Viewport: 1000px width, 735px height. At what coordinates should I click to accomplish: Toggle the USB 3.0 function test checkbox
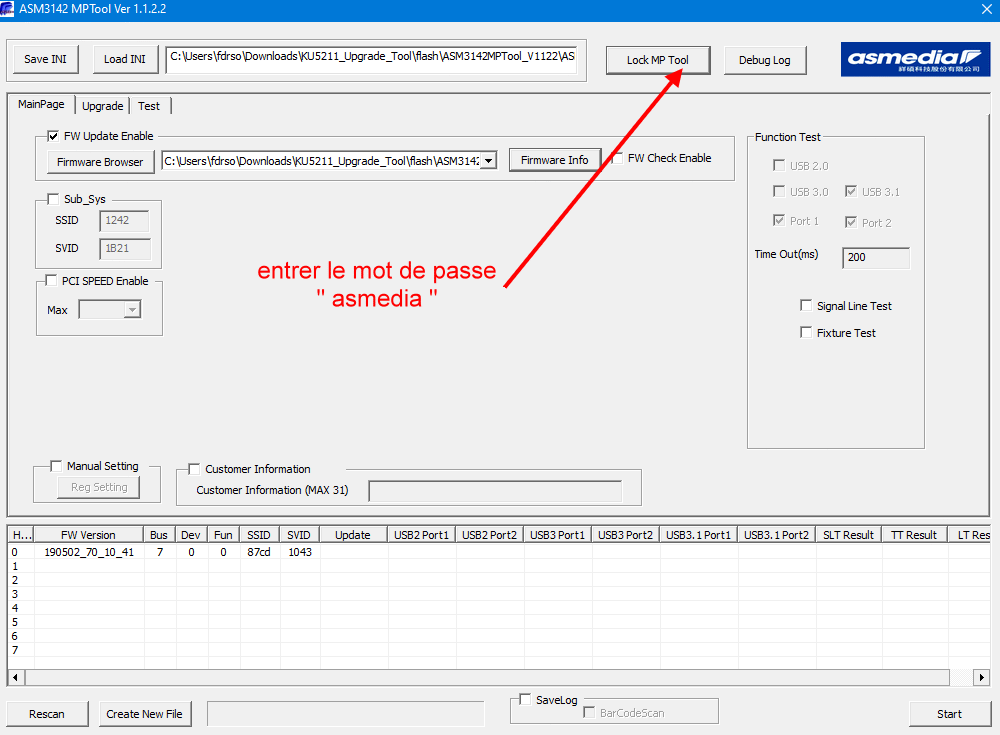pyautogui.click(x=779, y=191)
